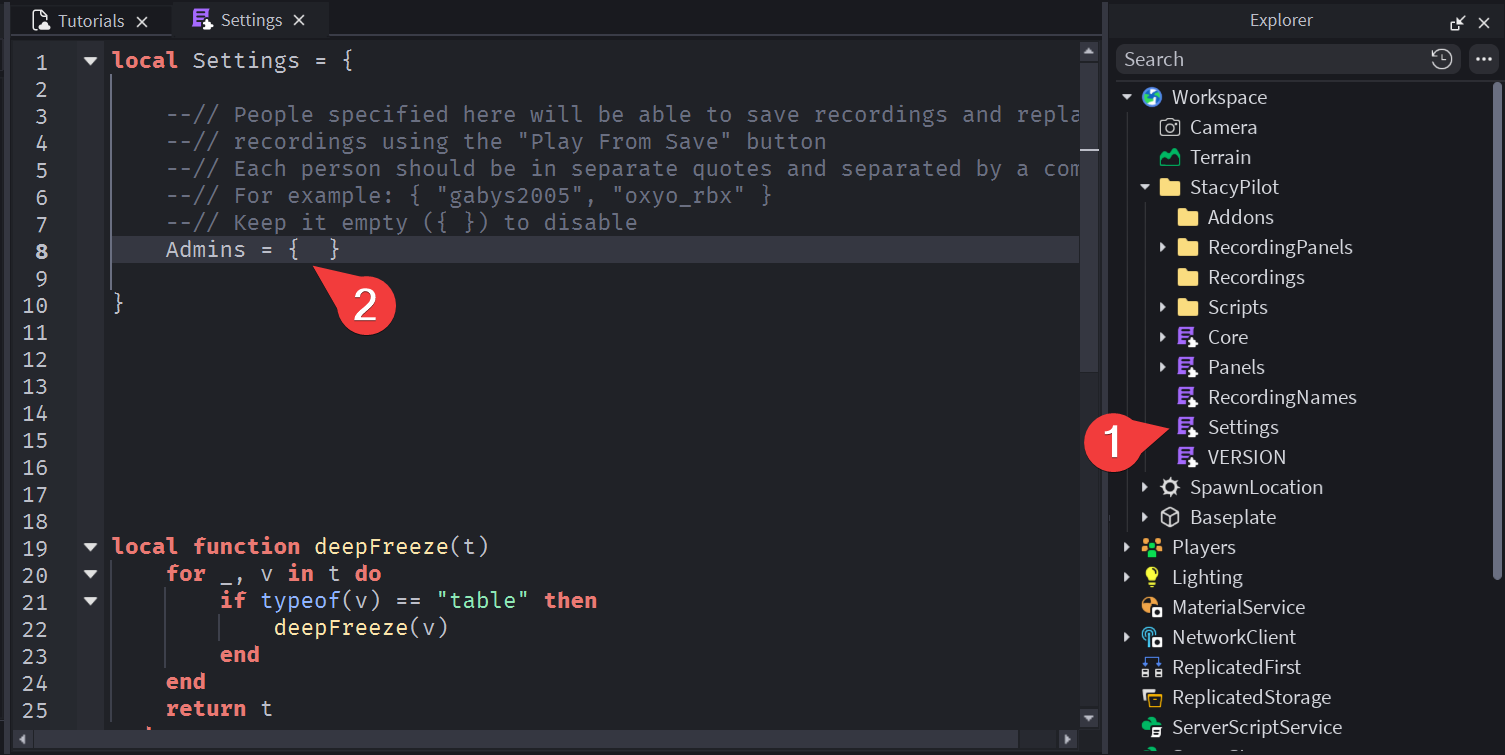
Task: Fold the Settings table on line 1
Action: click(x=91, y=61)
